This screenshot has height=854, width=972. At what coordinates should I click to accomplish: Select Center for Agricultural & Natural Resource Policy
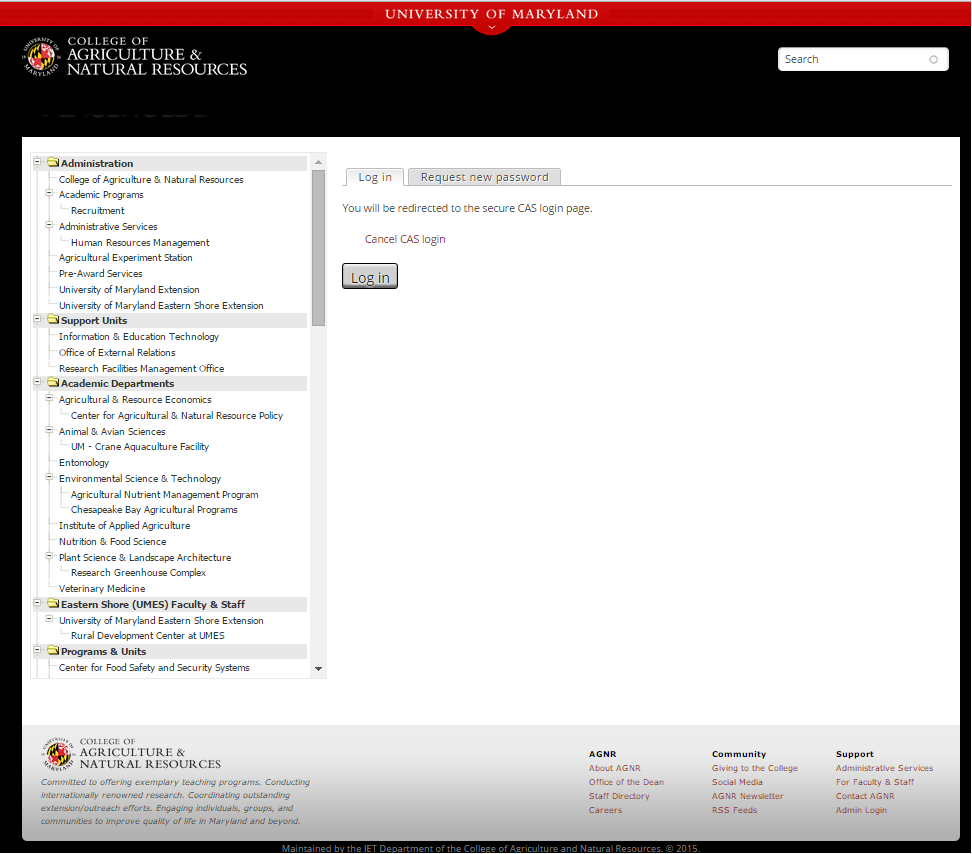(x=177, y=416)
